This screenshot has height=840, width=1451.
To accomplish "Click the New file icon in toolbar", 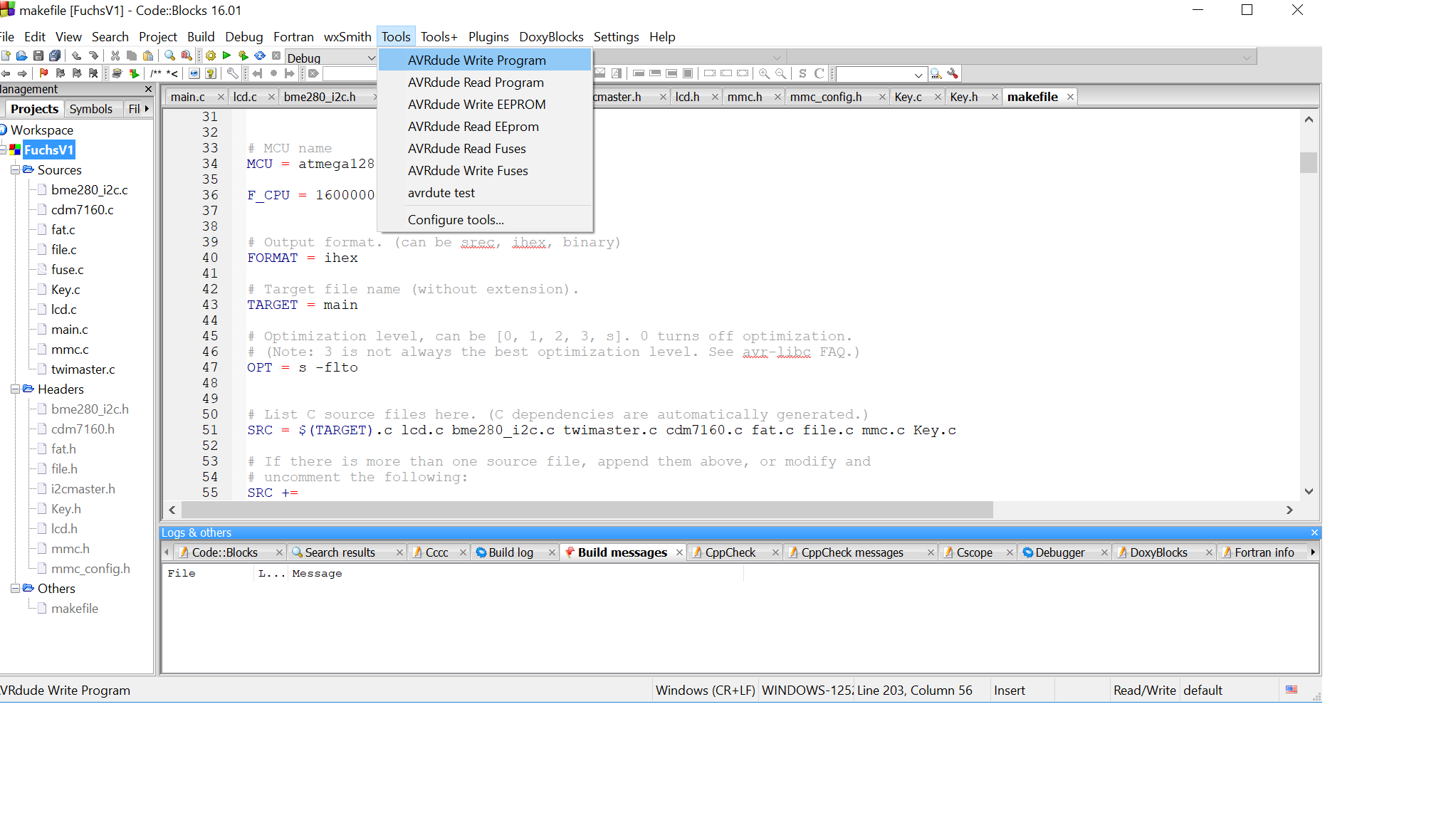I will (6, 56).
